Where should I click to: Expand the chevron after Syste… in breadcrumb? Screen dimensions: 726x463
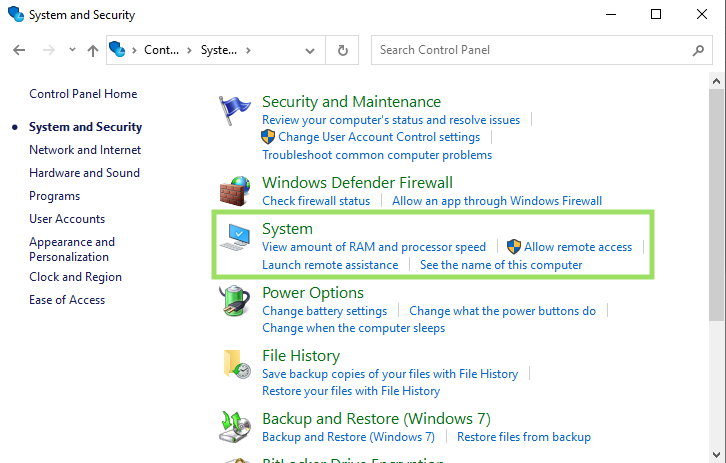[x=248, y=50]
